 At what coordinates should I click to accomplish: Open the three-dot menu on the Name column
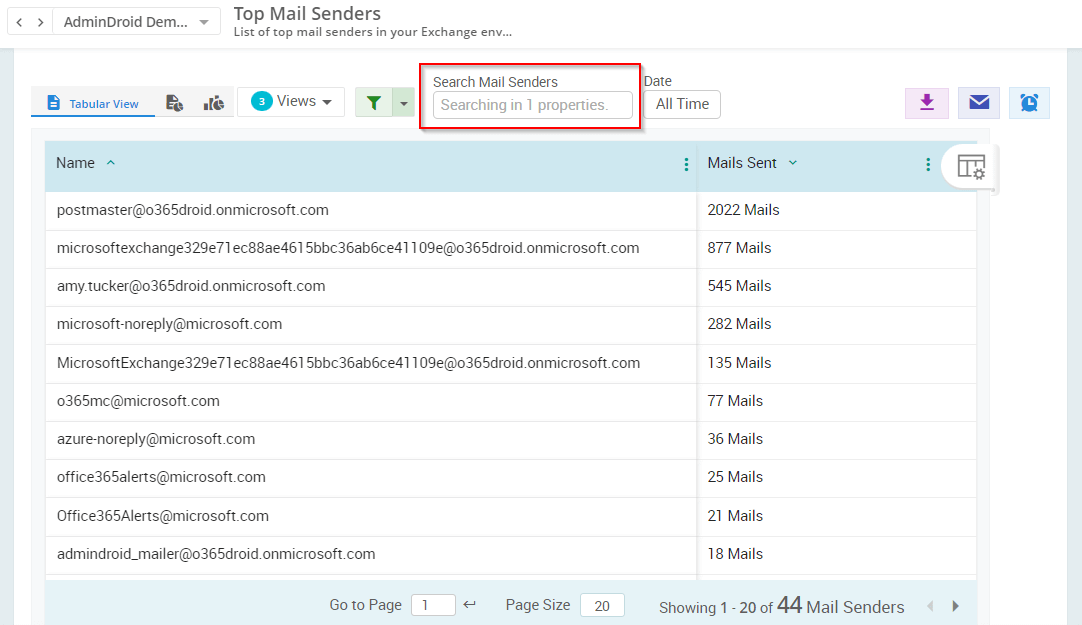tap(686, 164)
